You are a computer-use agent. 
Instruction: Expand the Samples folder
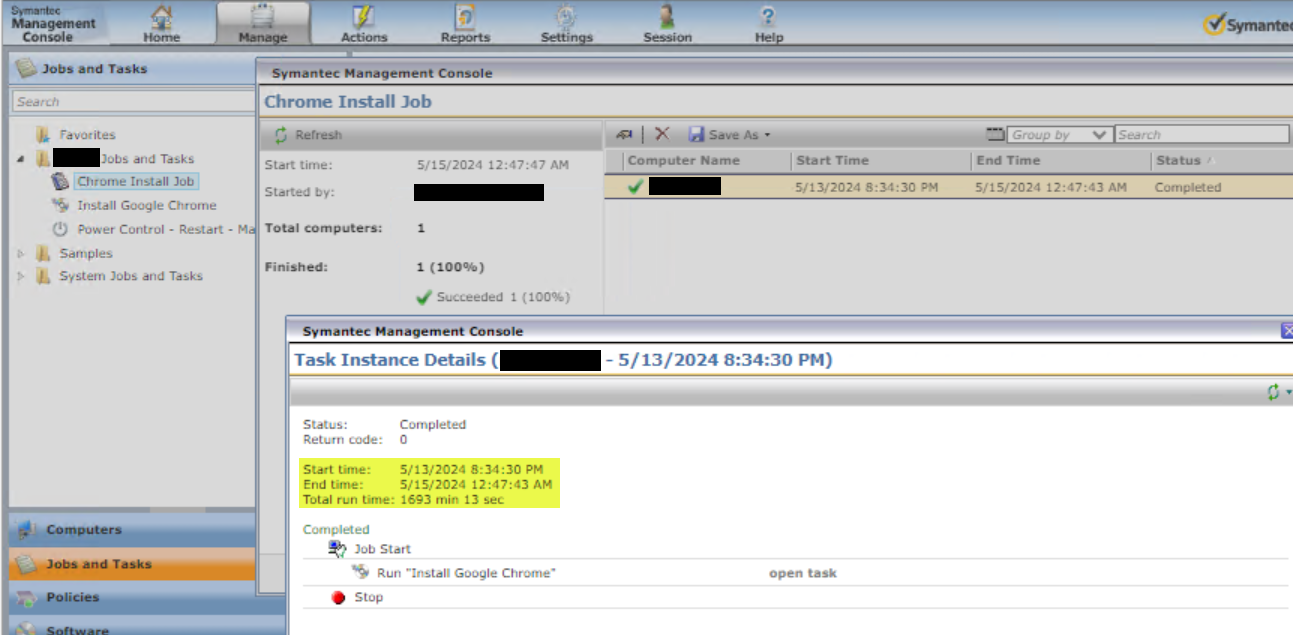click(22, 254)
